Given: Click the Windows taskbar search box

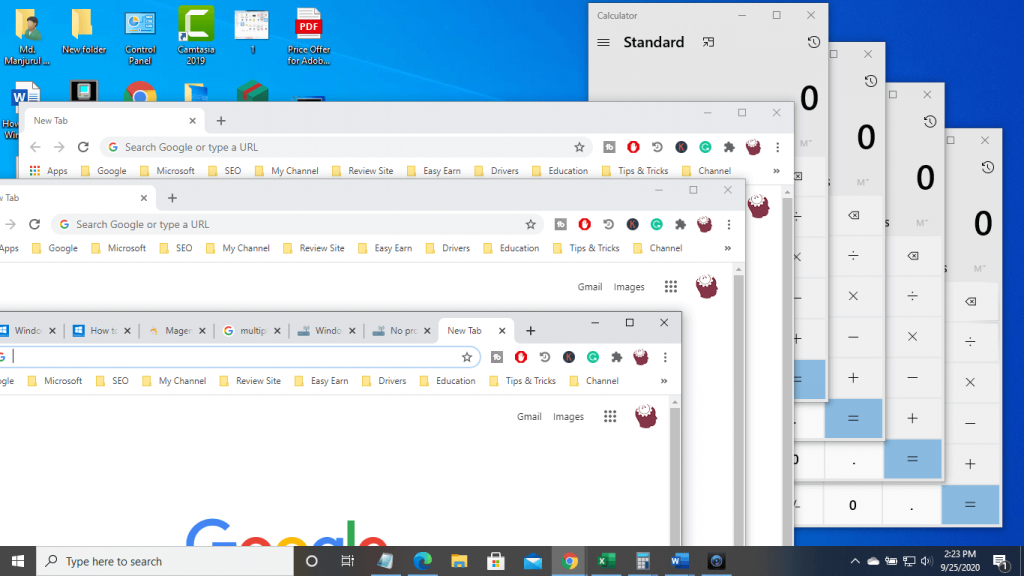Looking at the screenshot, I should tap(165, 561).
